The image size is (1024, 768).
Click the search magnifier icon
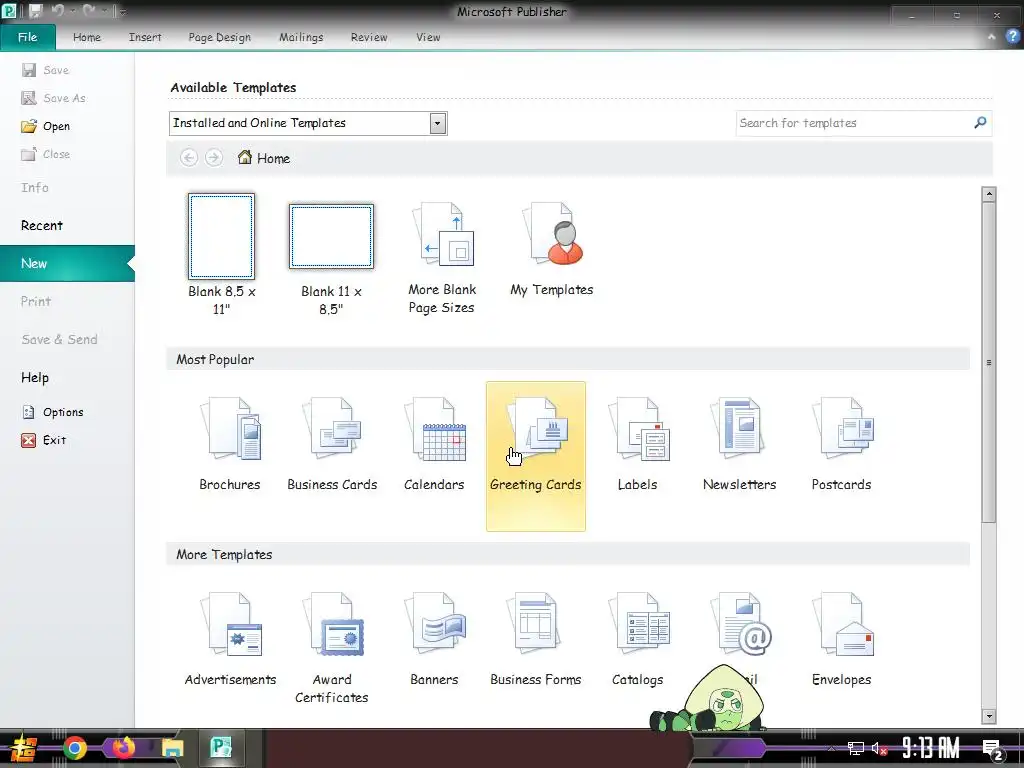tap(980, 123)
